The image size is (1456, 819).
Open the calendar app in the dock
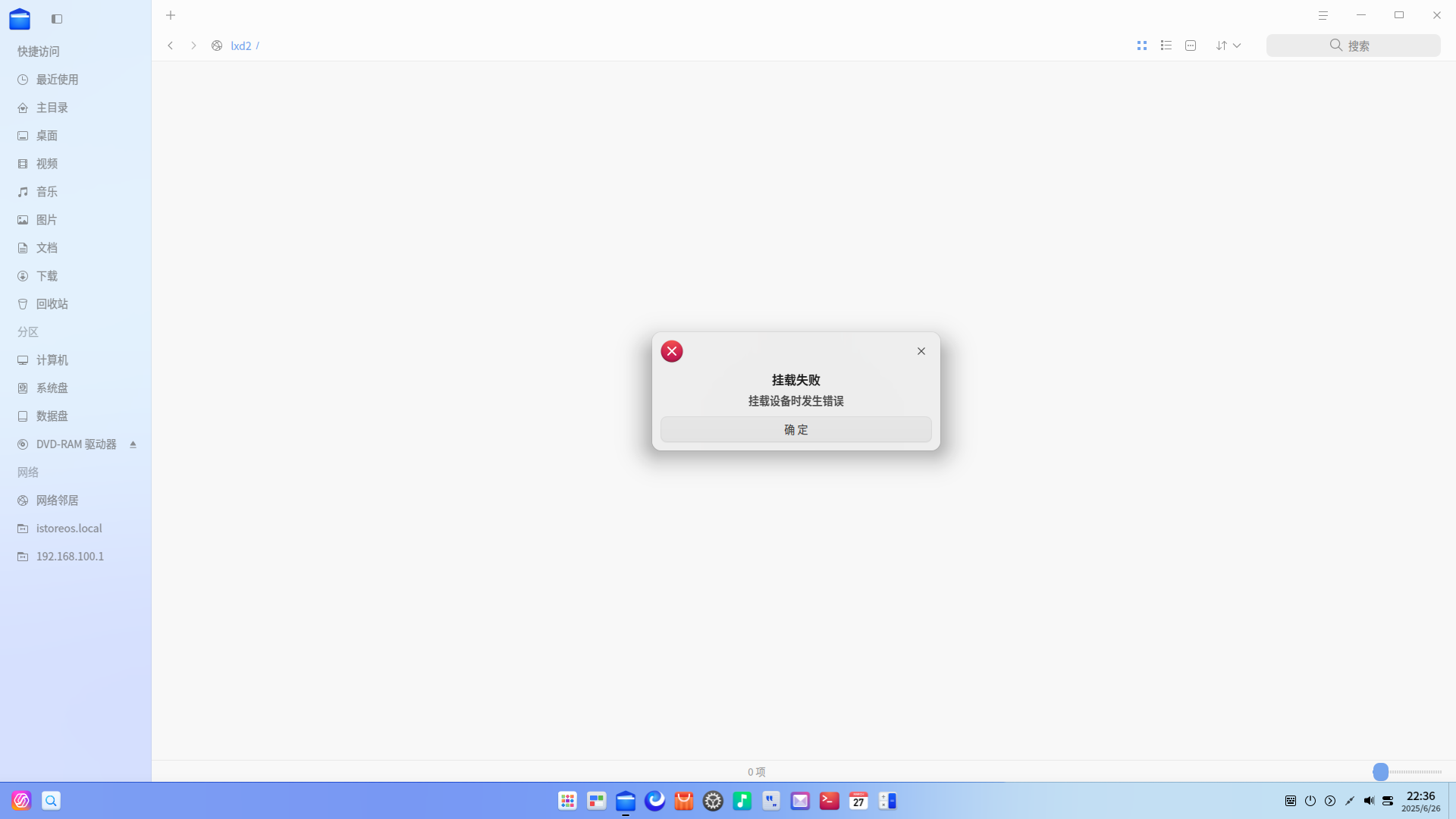(858, 801)
